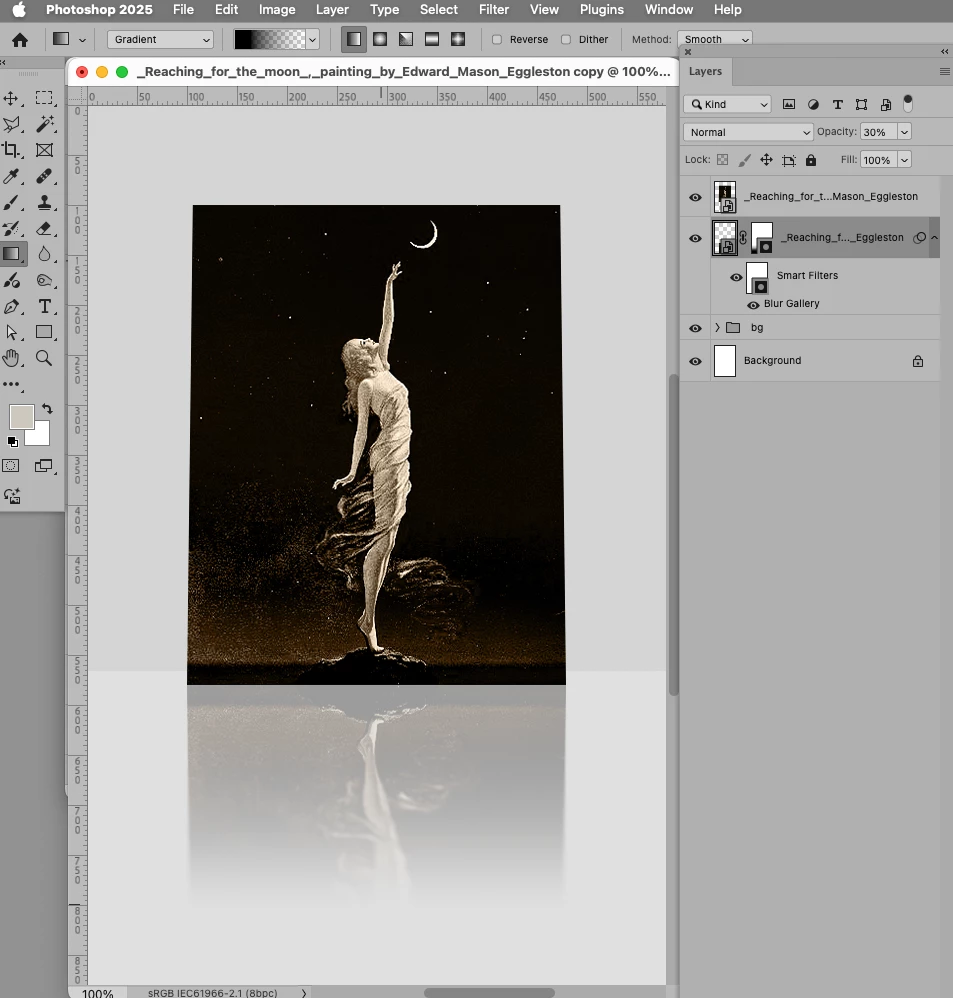
Task: Open the Layers panel options menu
Action: tap(945, 71)
